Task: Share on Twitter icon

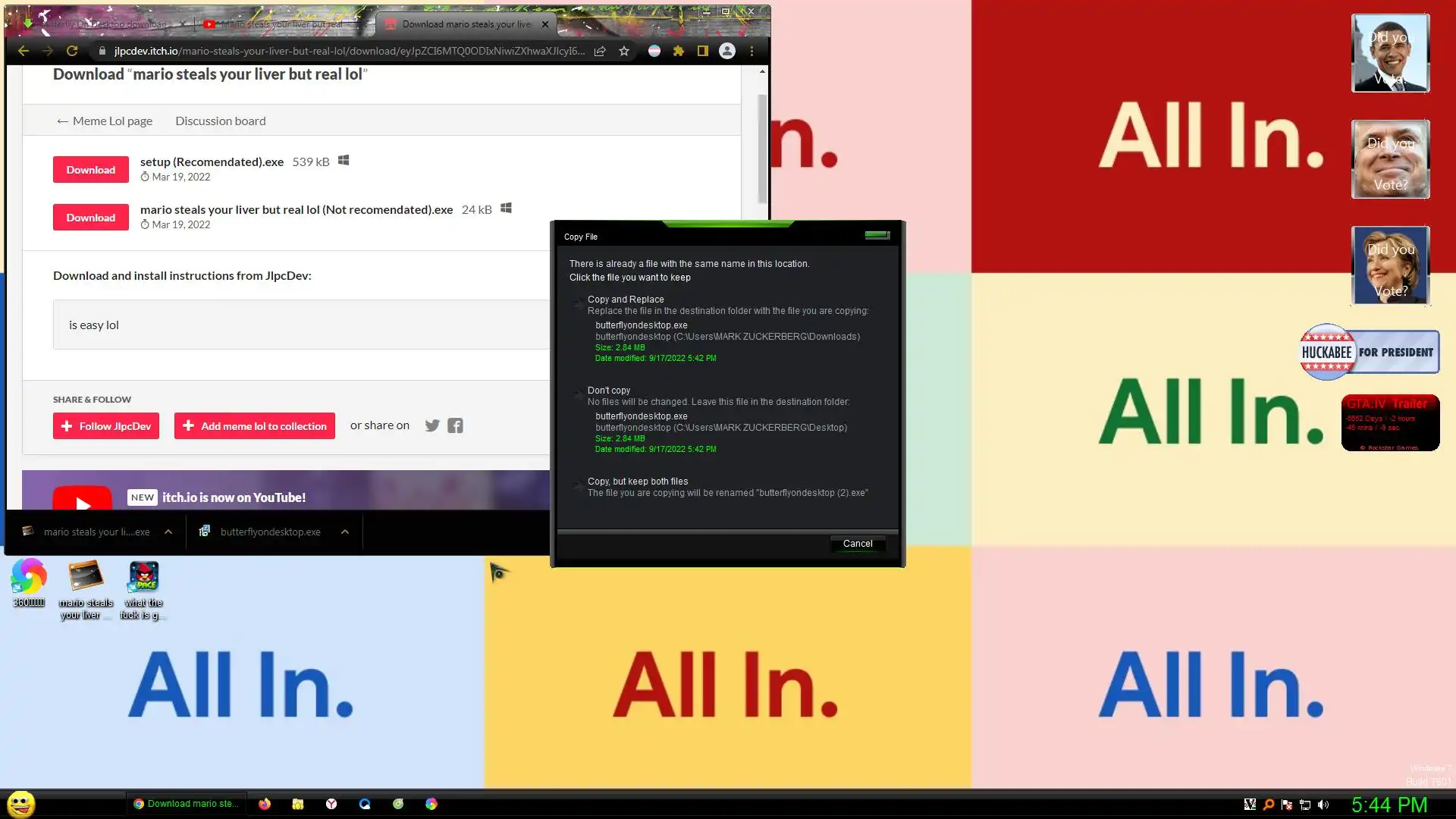Action: pyautogui.click(x=432, y=425)
